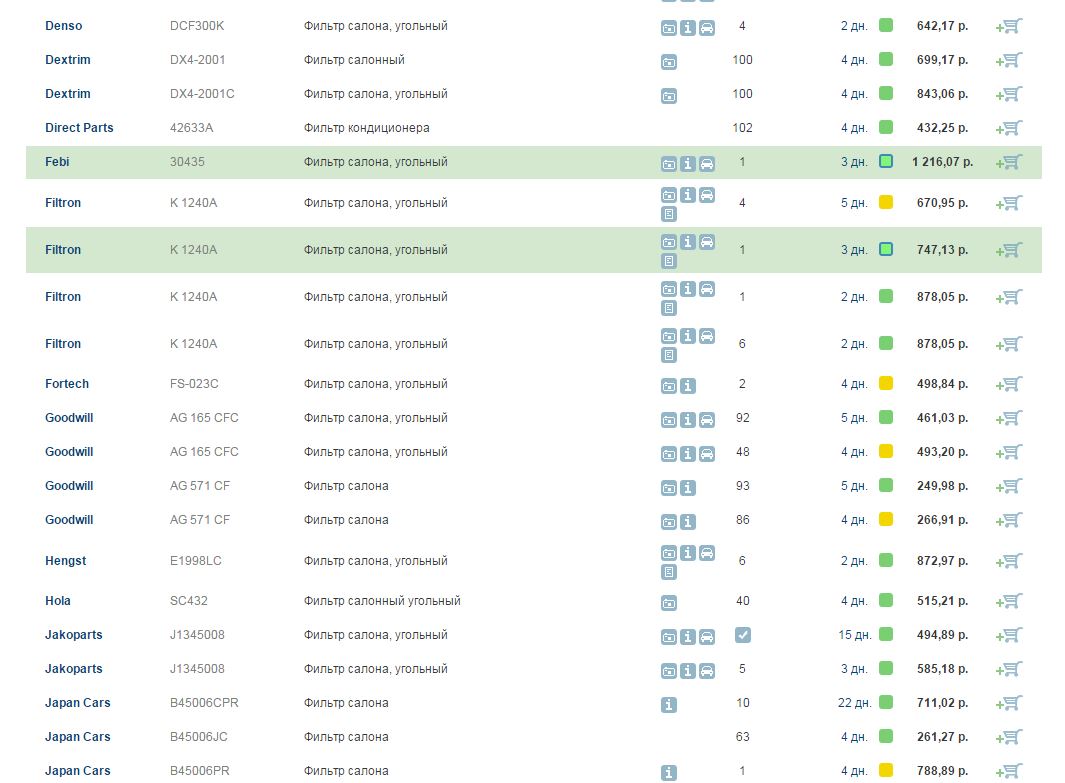
Task: Add Febi 30435 to shopping cart
Action: tap(1009, 162)
